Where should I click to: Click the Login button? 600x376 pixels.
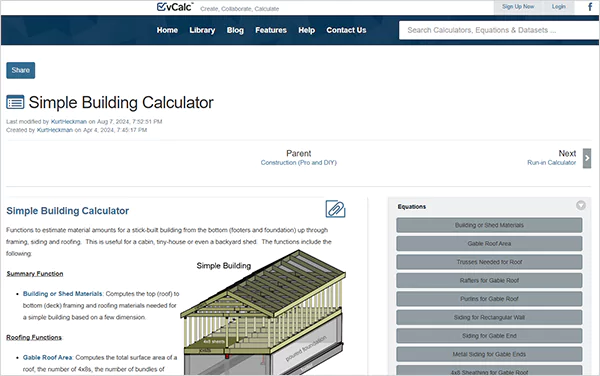(559, 7)
